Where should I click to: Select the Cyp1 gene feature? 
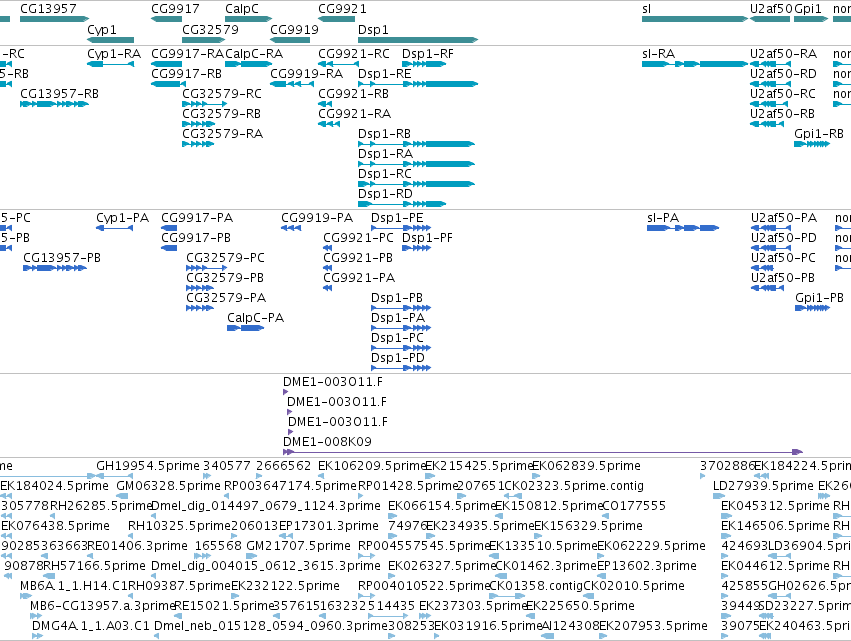pos(111,40)
